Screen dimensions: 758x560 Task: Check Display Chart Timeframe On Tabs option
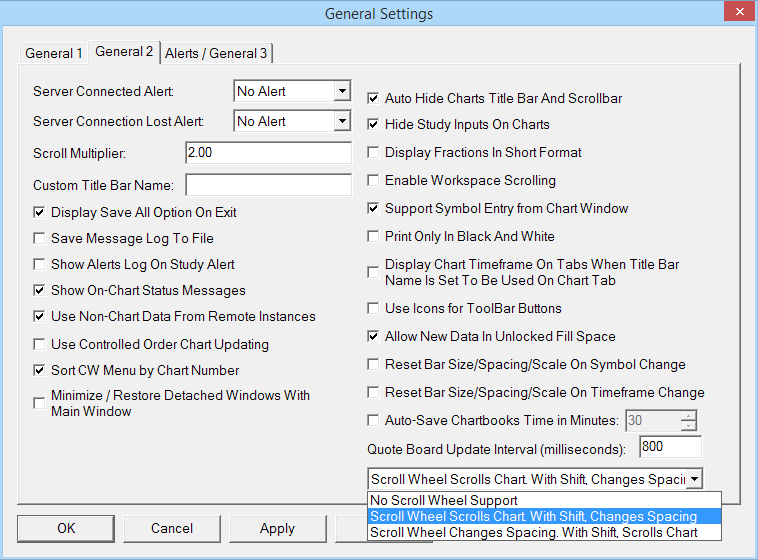[x=373, y=272]
